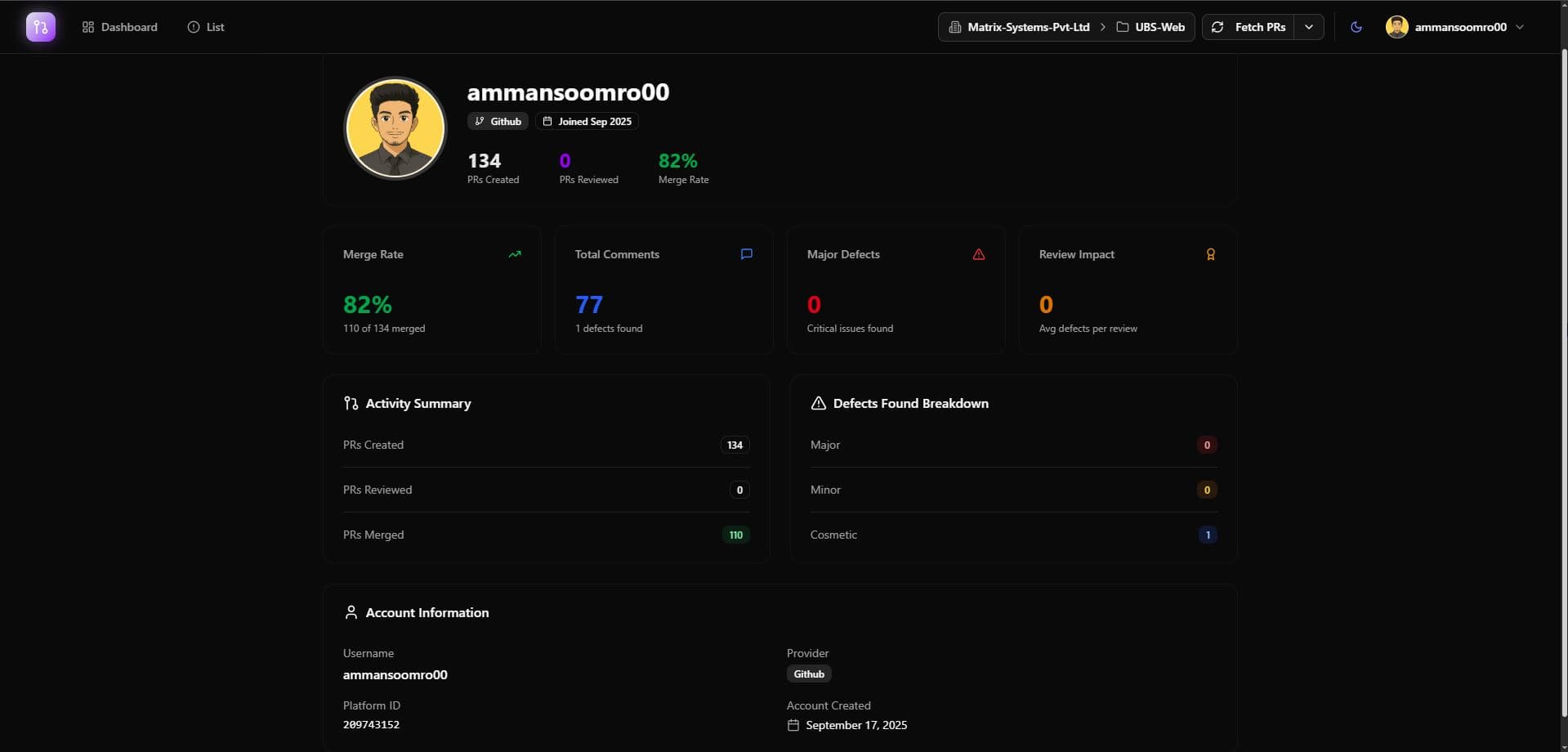This screenshot has width=1568, height=752.
Task: Open the ammansoomro00 user menu
Action: [x=1455, y=27]
